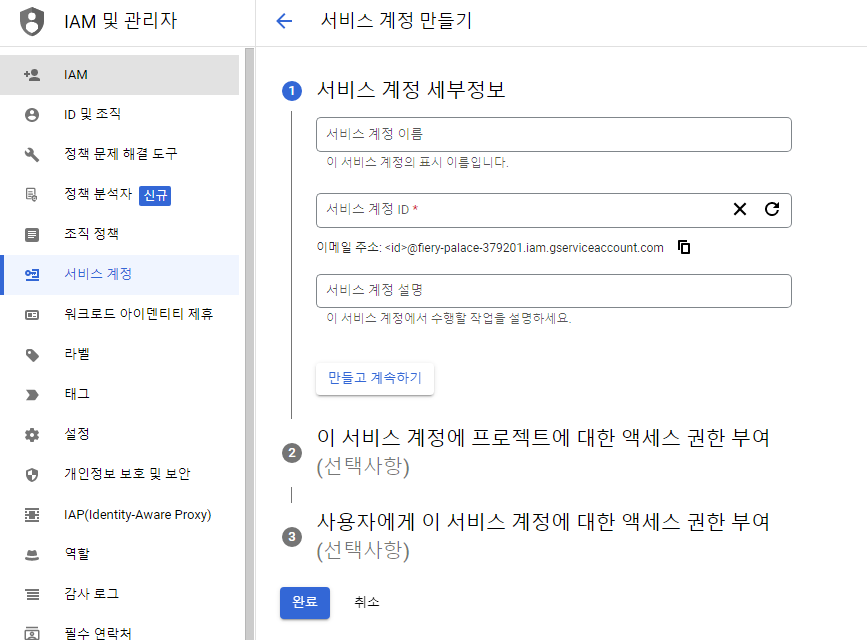Select 서비스 계정 menu item
The width and height of the screenshot is (867, 640).
point(119,274)
